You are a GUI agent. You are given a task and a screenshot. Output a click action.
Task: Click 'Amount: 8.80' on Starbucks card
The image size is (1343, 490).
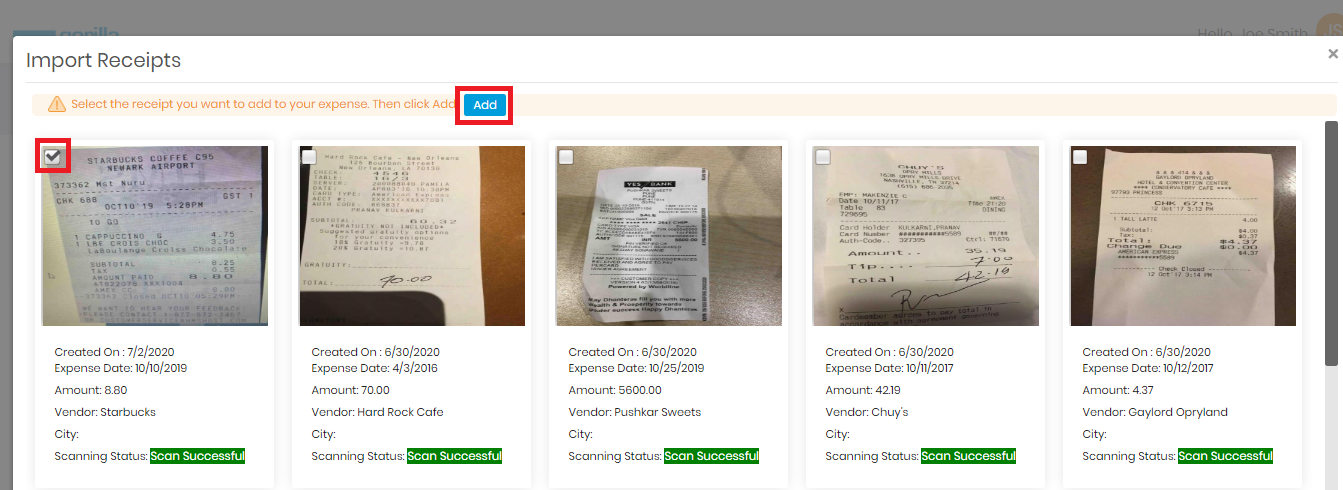click(x=90, y=390)
